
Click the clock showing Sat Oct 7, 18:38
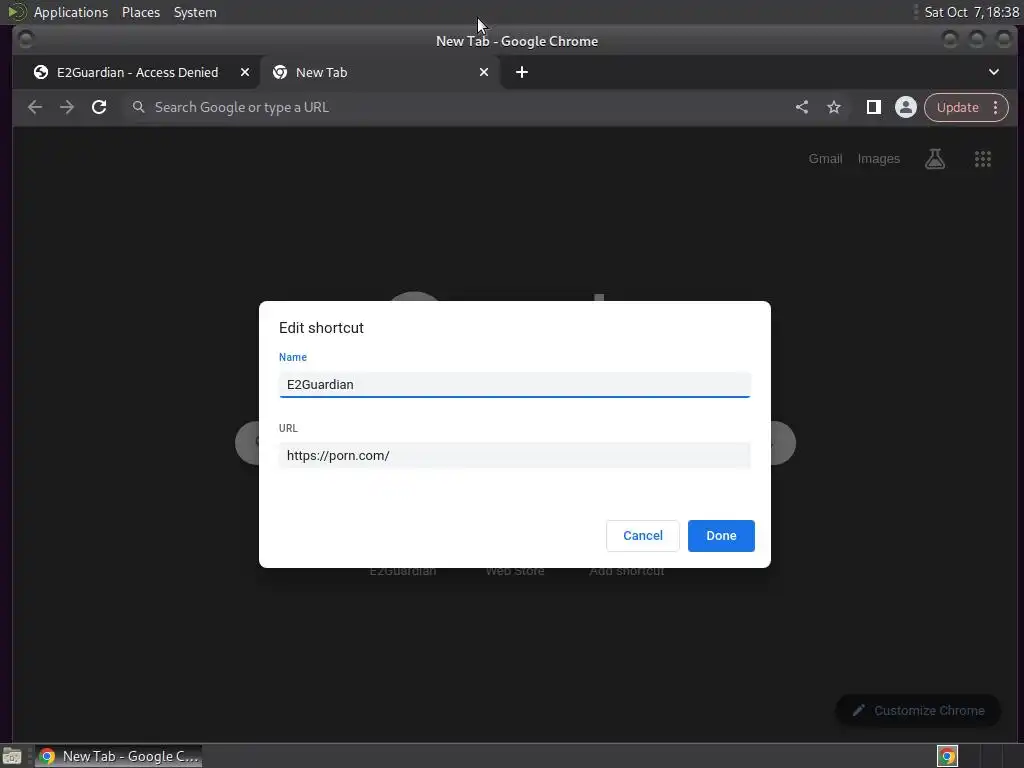(x=971, y=12)
